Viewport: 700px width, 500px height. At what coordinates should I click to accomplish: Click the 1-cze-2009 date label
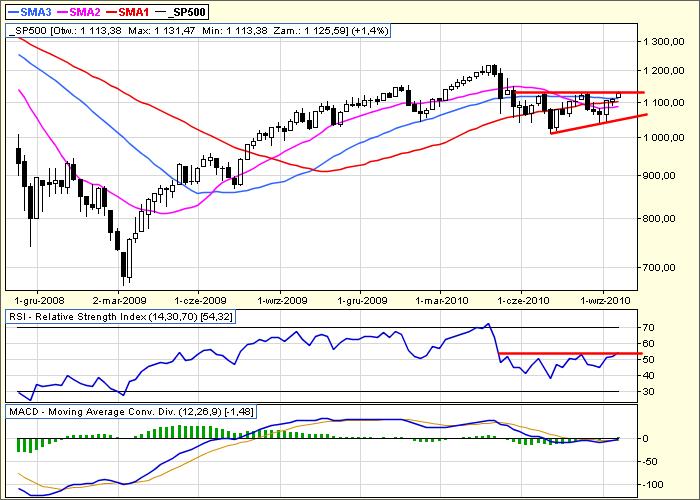pos(200,300)
